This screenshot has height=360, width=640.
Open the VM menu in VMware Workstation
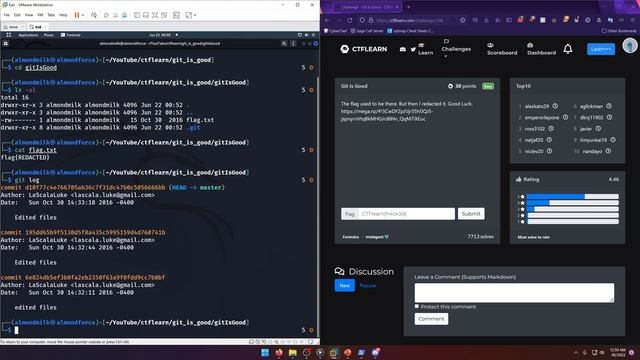[x=40, y=15]
